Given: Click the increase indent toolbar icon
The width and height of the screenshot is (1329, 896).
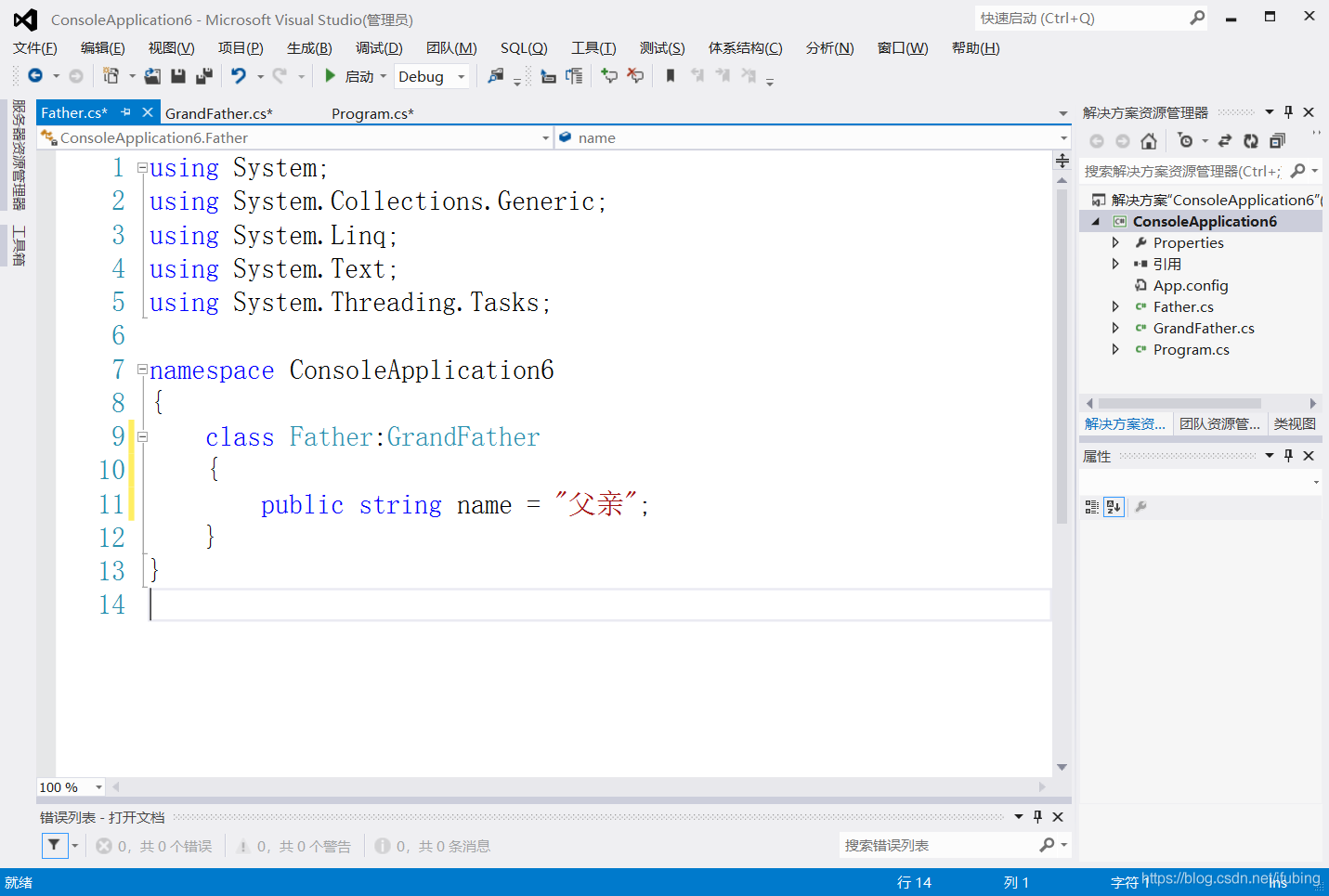Looking at the screenshot, I should tap(574, 76).
